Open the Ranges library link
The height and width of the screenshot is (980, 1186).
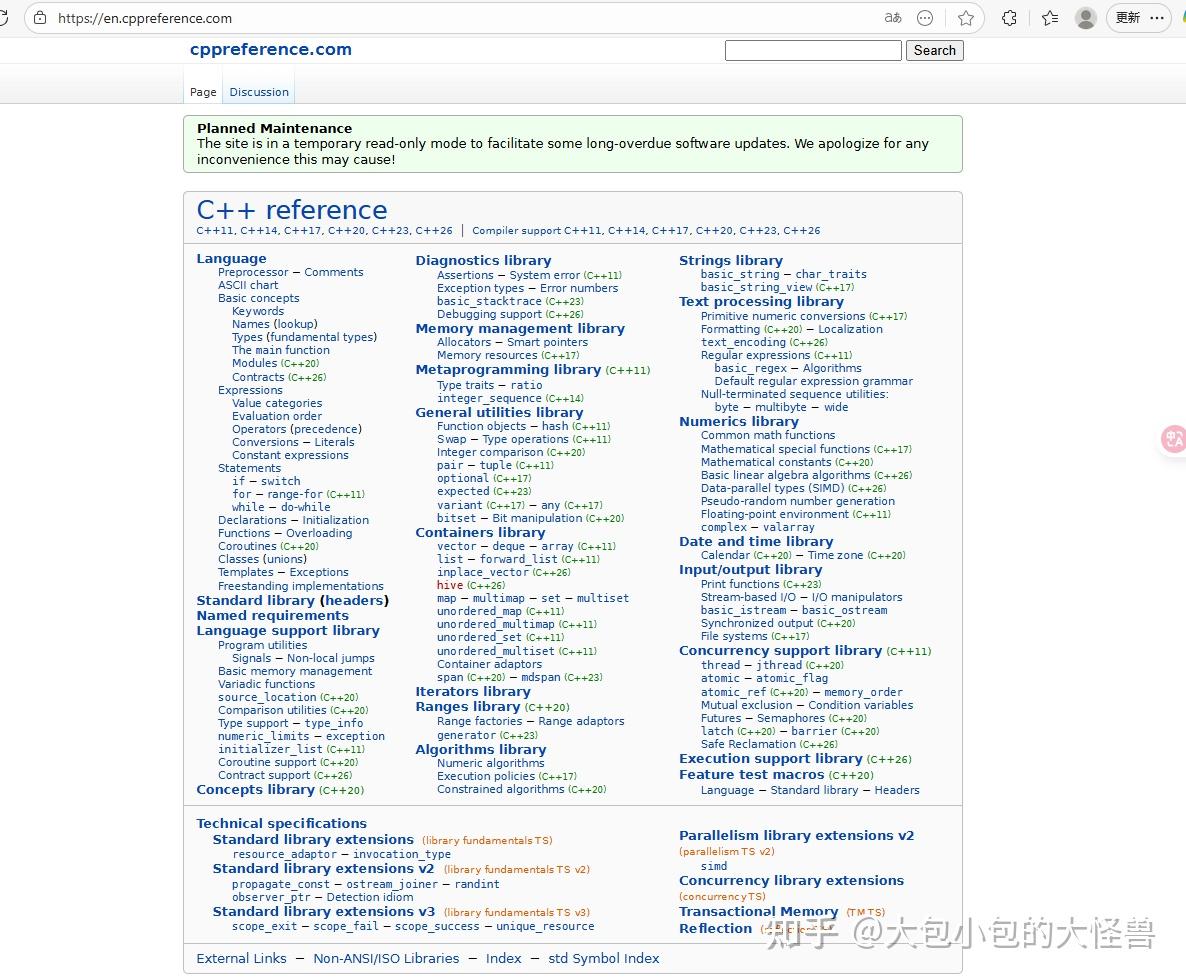[x=467, y=706]
